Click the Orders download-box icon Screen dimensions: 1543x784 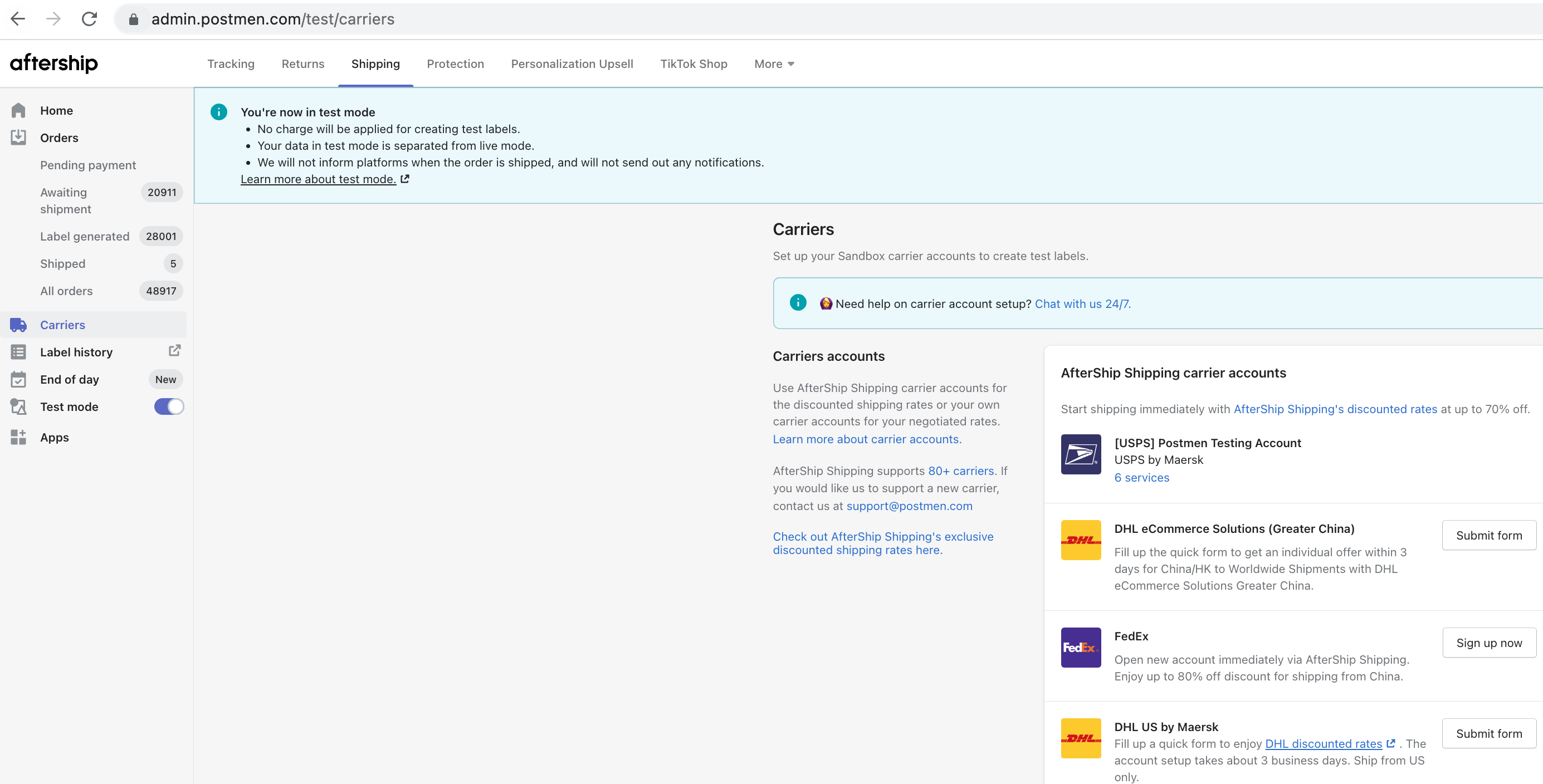click(x=18, y=138)
